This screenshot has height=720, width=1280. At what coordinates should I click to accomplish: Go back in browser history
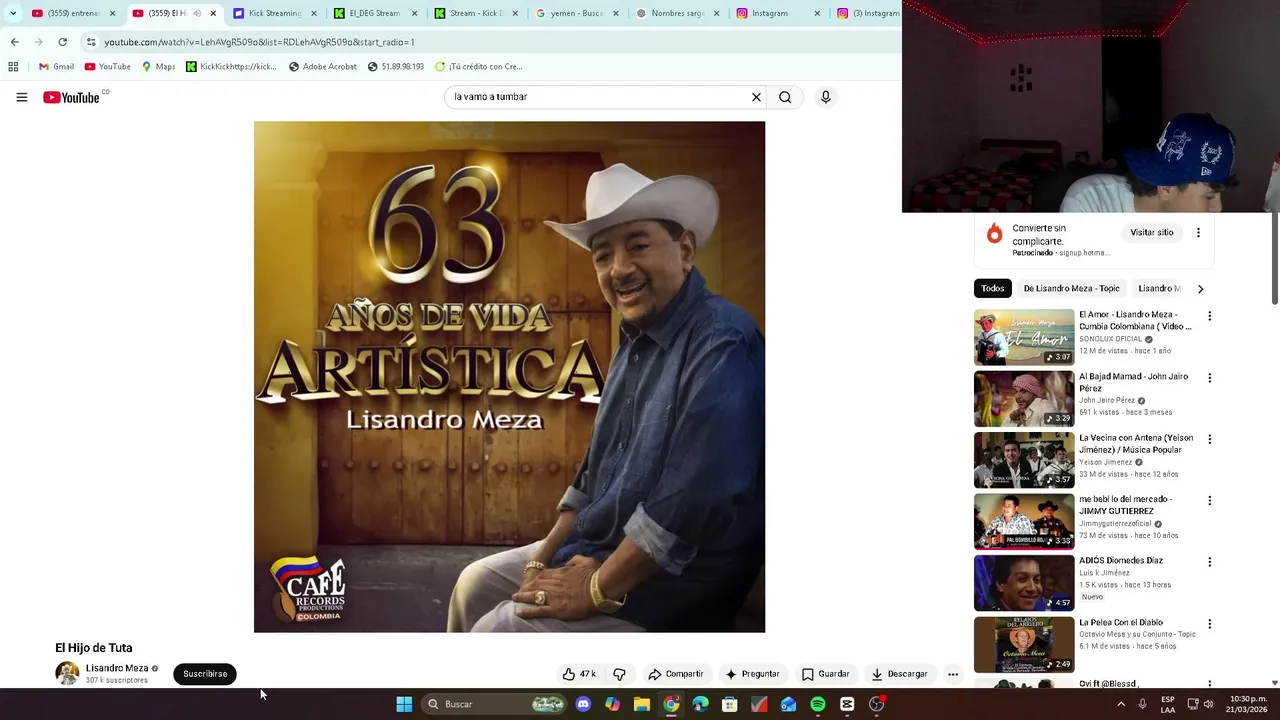14,42
